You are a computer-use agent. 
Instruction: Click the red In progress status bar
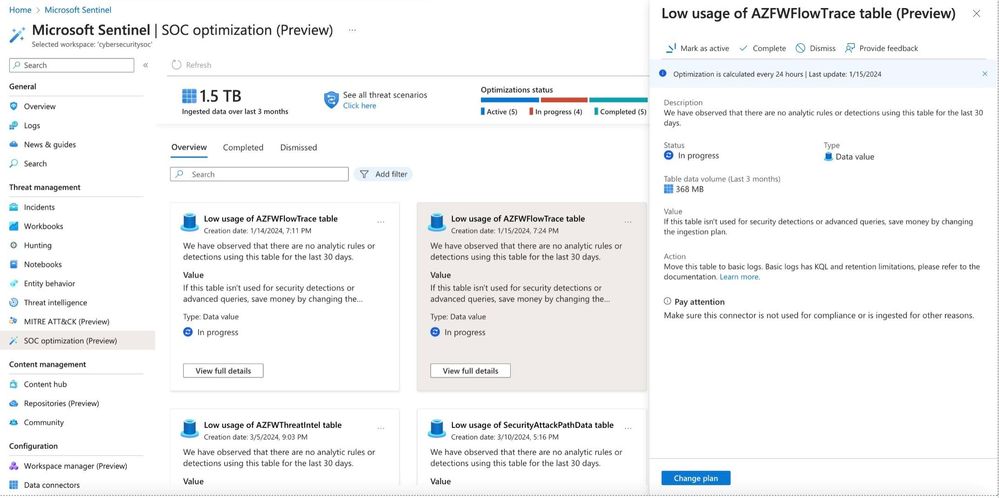[x=564, y=100]
